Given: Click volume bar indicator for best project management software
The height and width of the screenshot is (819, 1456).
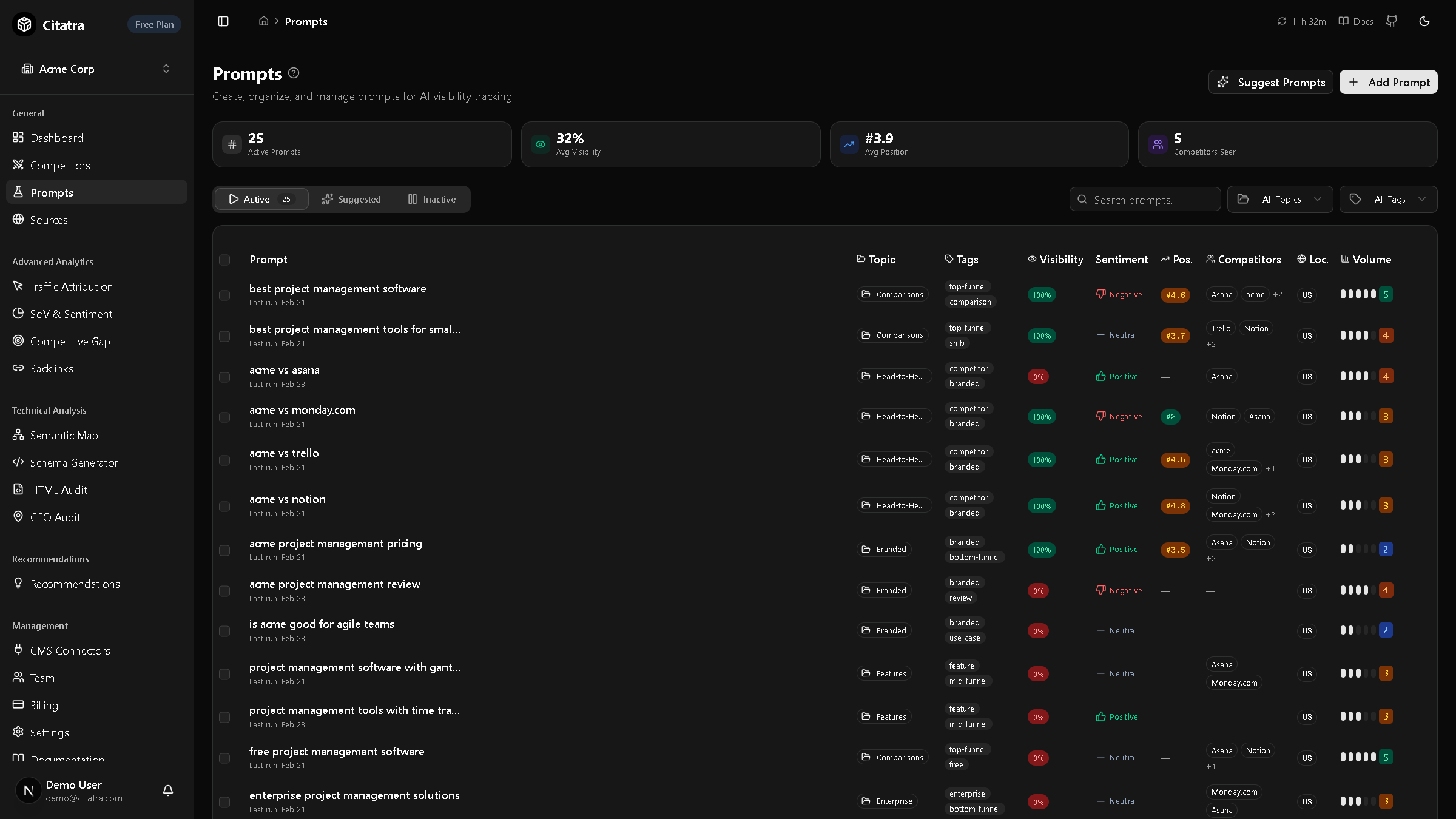Looking at the screenshot, I should pyautogui.click(x=1358, y=294).
